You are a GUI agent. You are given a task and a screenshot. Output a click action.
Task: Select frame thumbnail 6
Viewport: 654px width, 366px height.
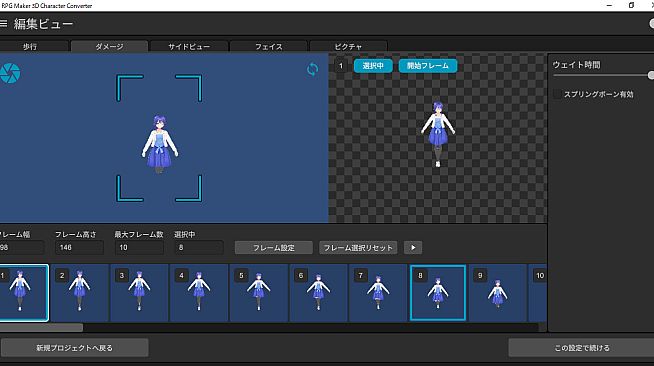318,293
